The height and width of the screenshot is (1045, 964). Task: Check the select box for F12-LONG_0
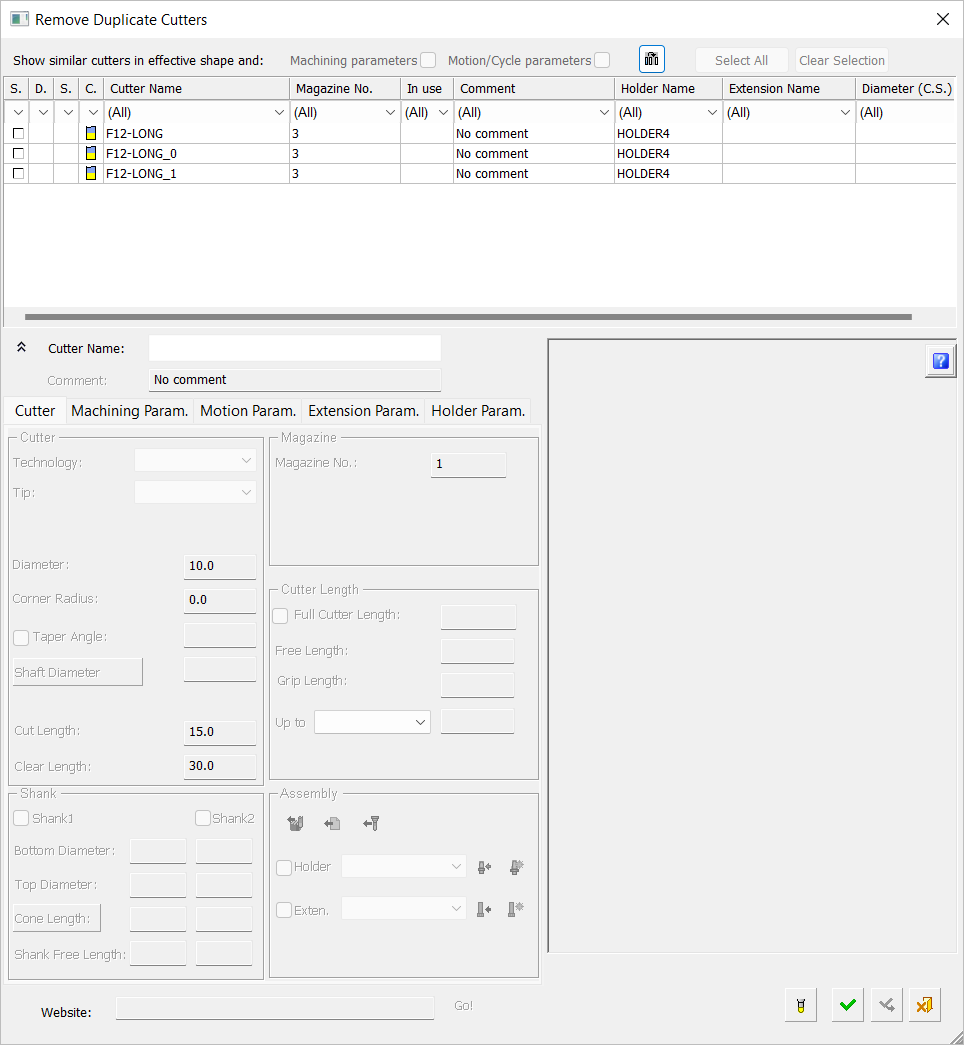[18, 153]
